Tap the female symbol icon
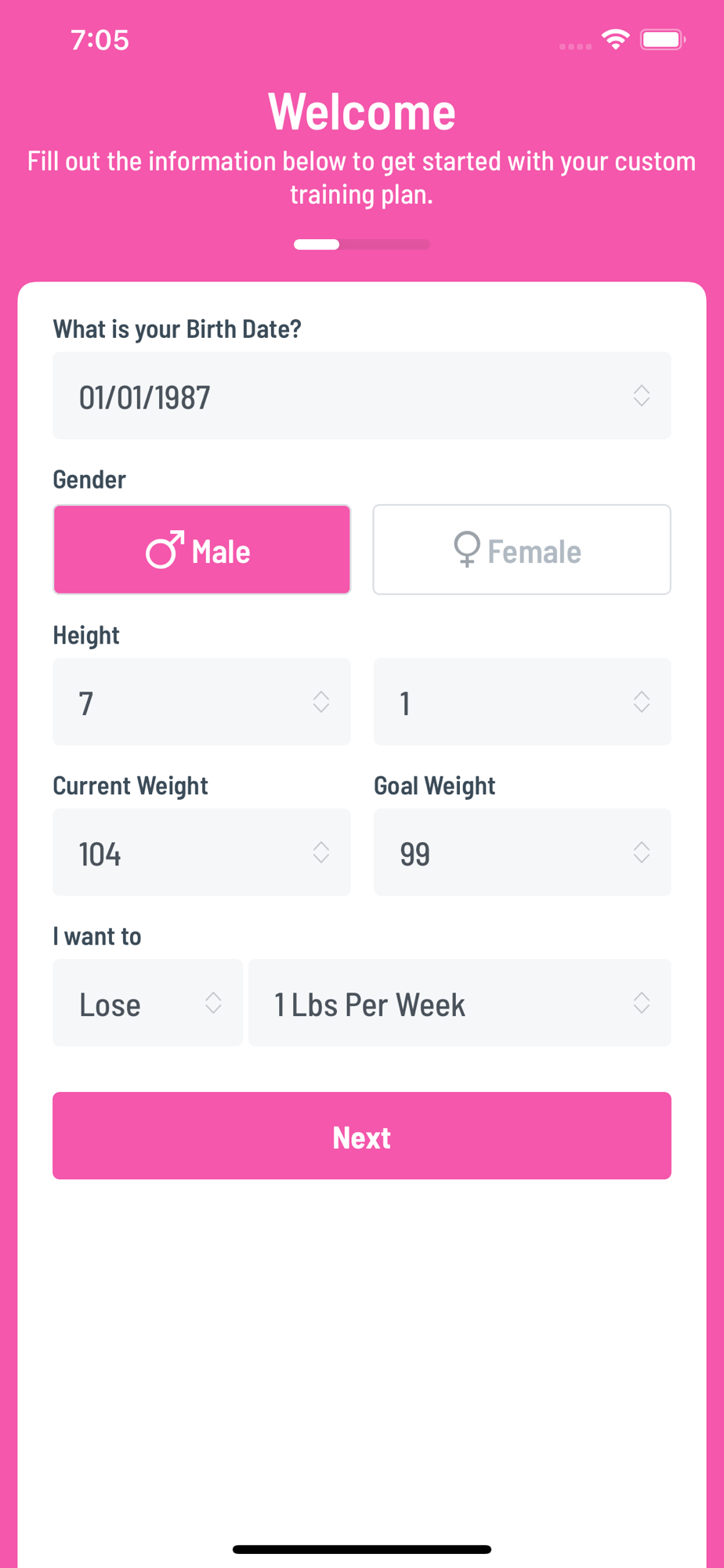724x1568 pixels. click(x=467, y=550)
